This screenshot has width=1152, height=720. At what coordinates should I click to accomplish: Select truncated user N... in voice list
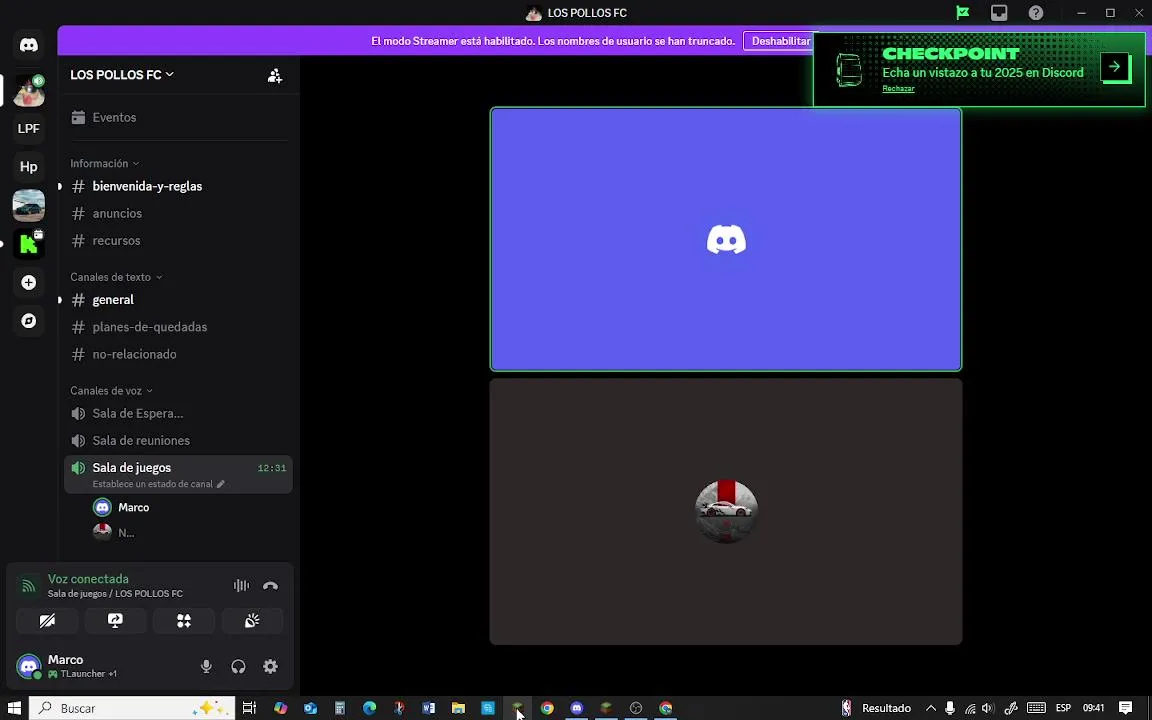190,533
